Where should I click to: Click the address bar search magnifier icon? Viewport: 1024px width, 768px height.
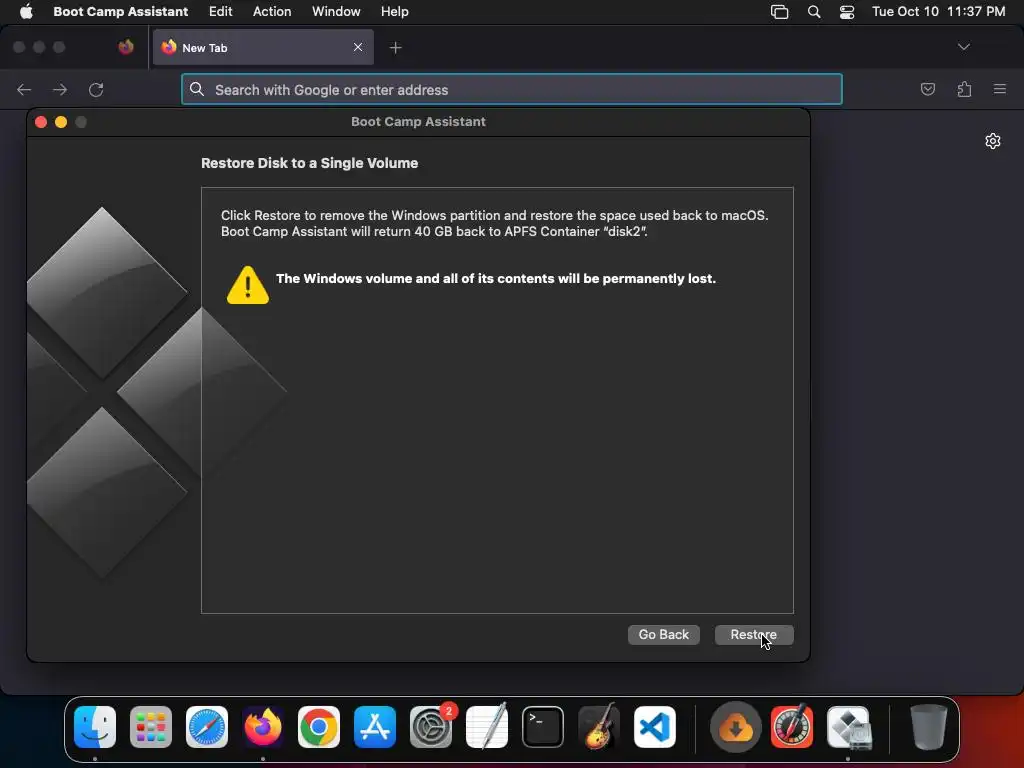[x=197, y=89]
